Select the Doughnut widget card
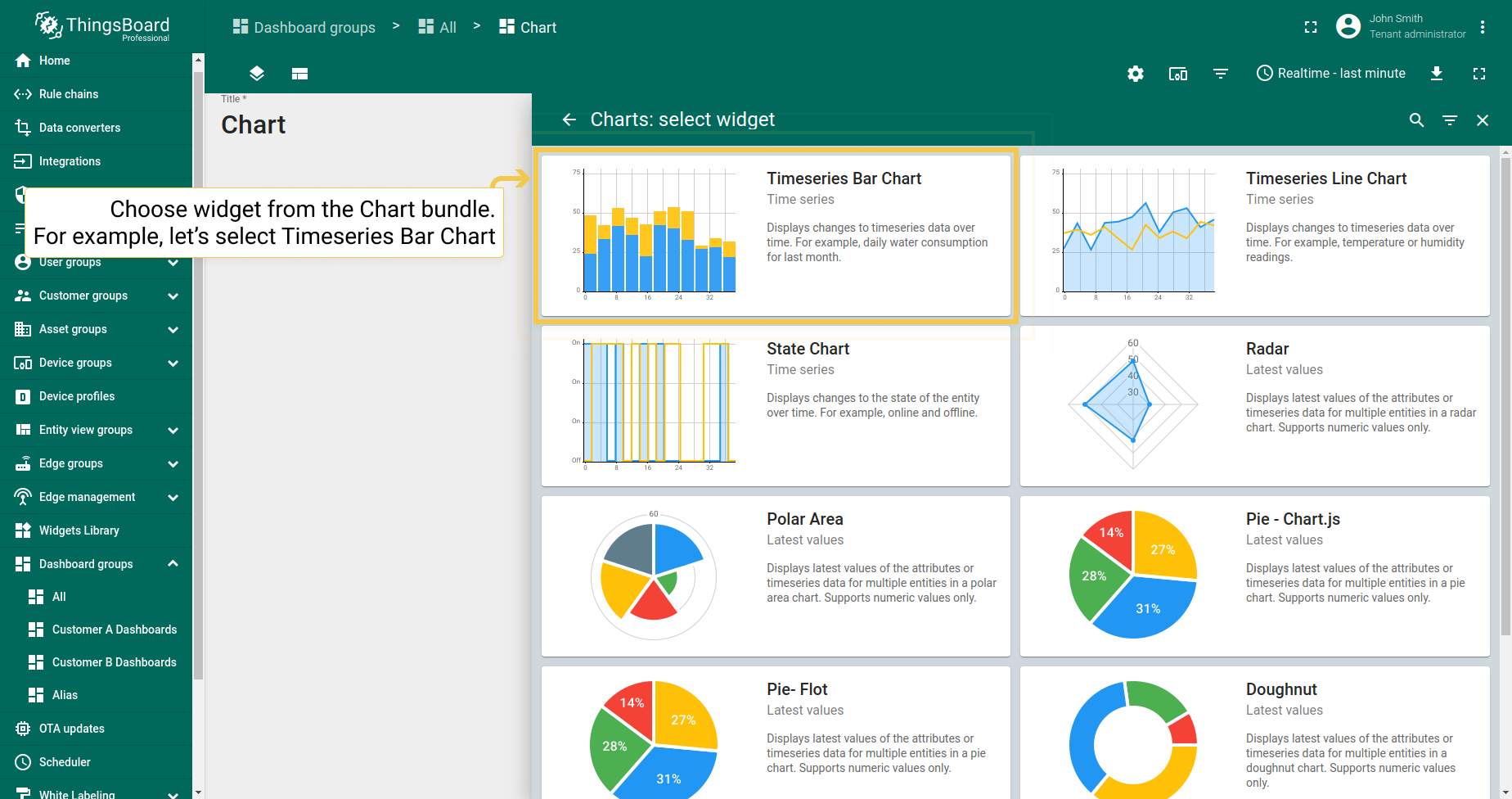The width and height of the screenshot is (1512, 799). [1255, 733]
